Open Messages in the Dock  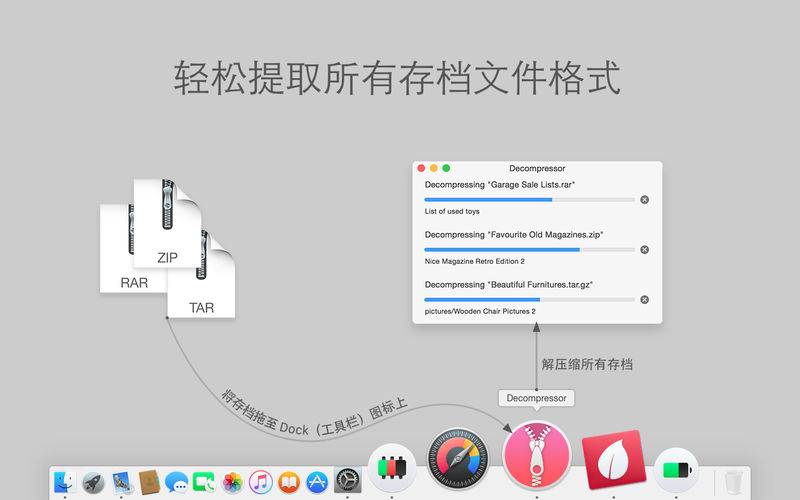pos(177,482)
